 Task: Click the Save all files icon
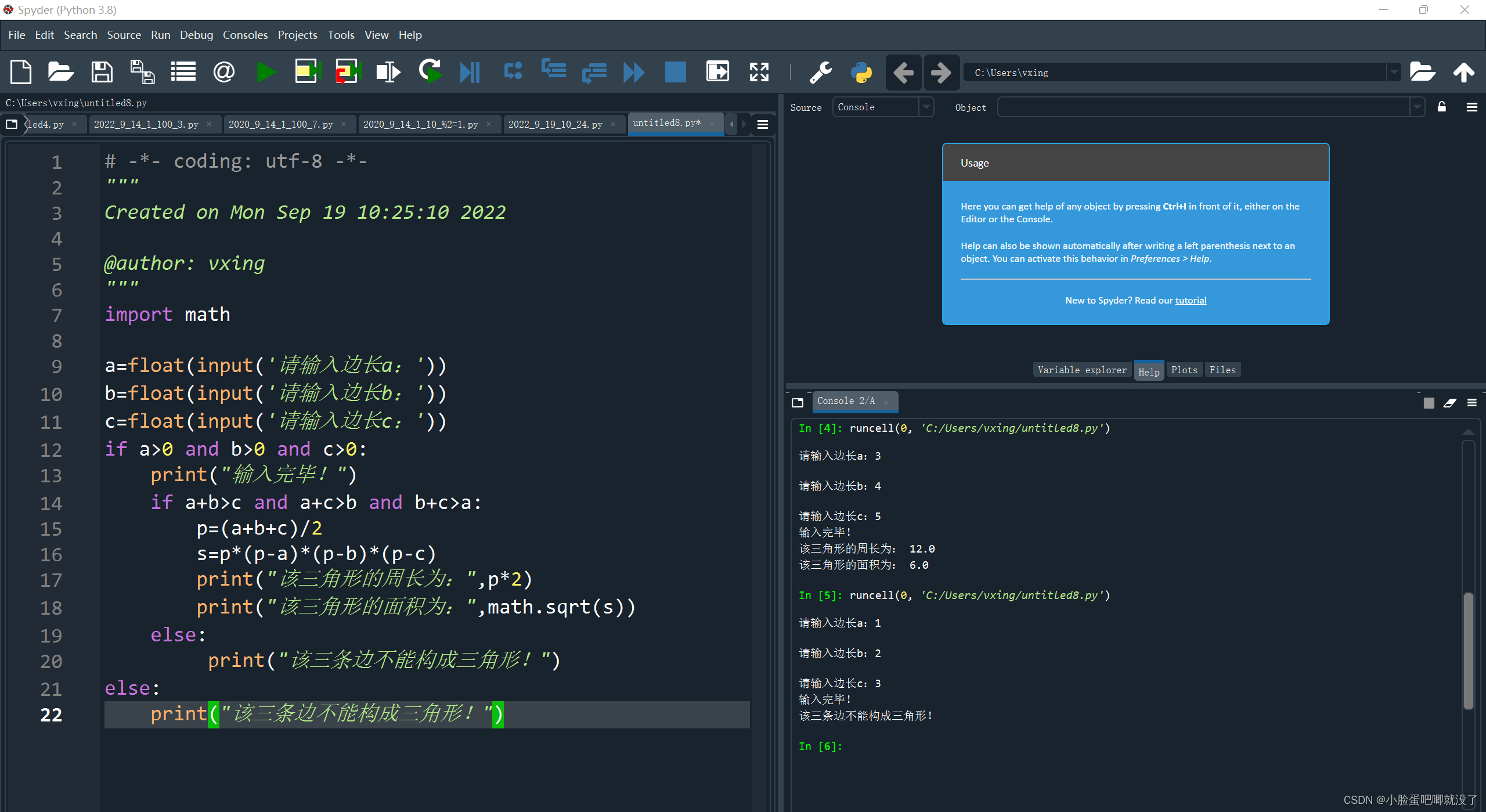pos(142,73)
